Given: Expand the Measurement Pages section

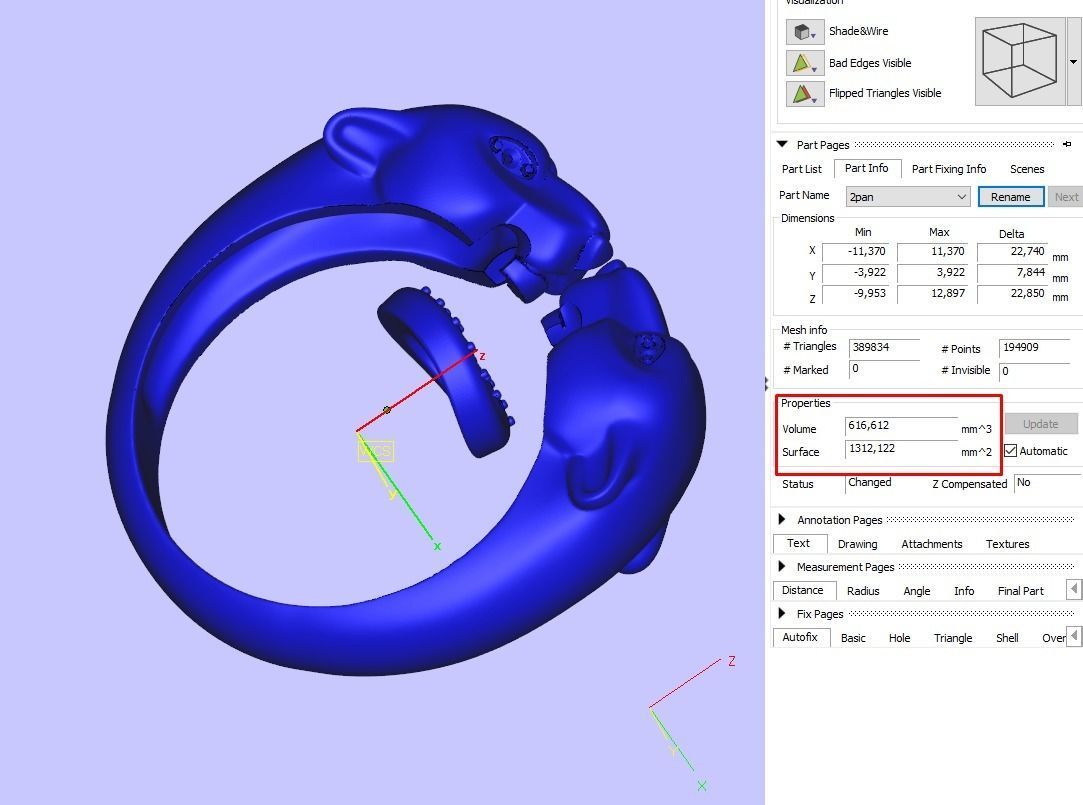Looking at the screenshot, I should (782, 566).
